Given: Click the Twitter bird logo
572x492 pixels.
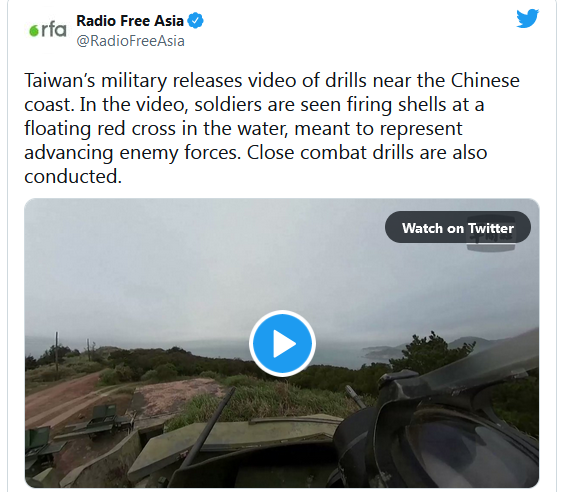Looking at the screenshot, I should click(x=527, y=18).
